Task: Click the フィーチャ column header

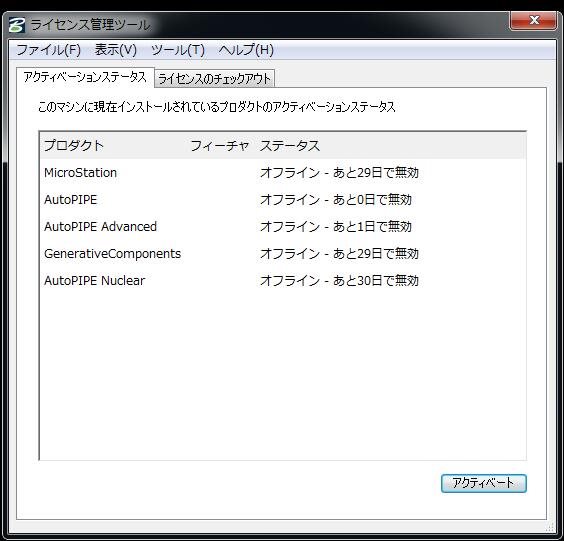Action: (220, 146)
